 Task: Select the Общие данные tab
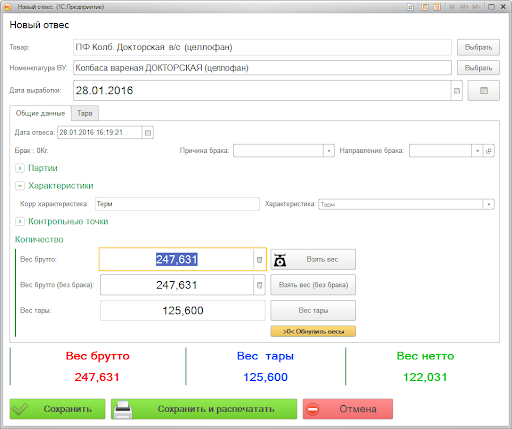pyautogui.click(x=40, y=113)
